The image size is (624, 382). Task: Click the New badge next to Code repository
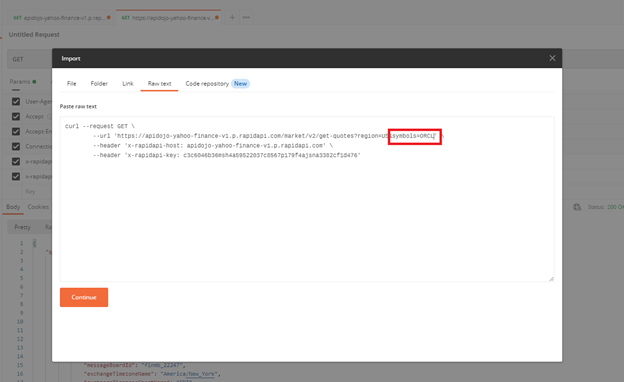click(x=240, y=84)
